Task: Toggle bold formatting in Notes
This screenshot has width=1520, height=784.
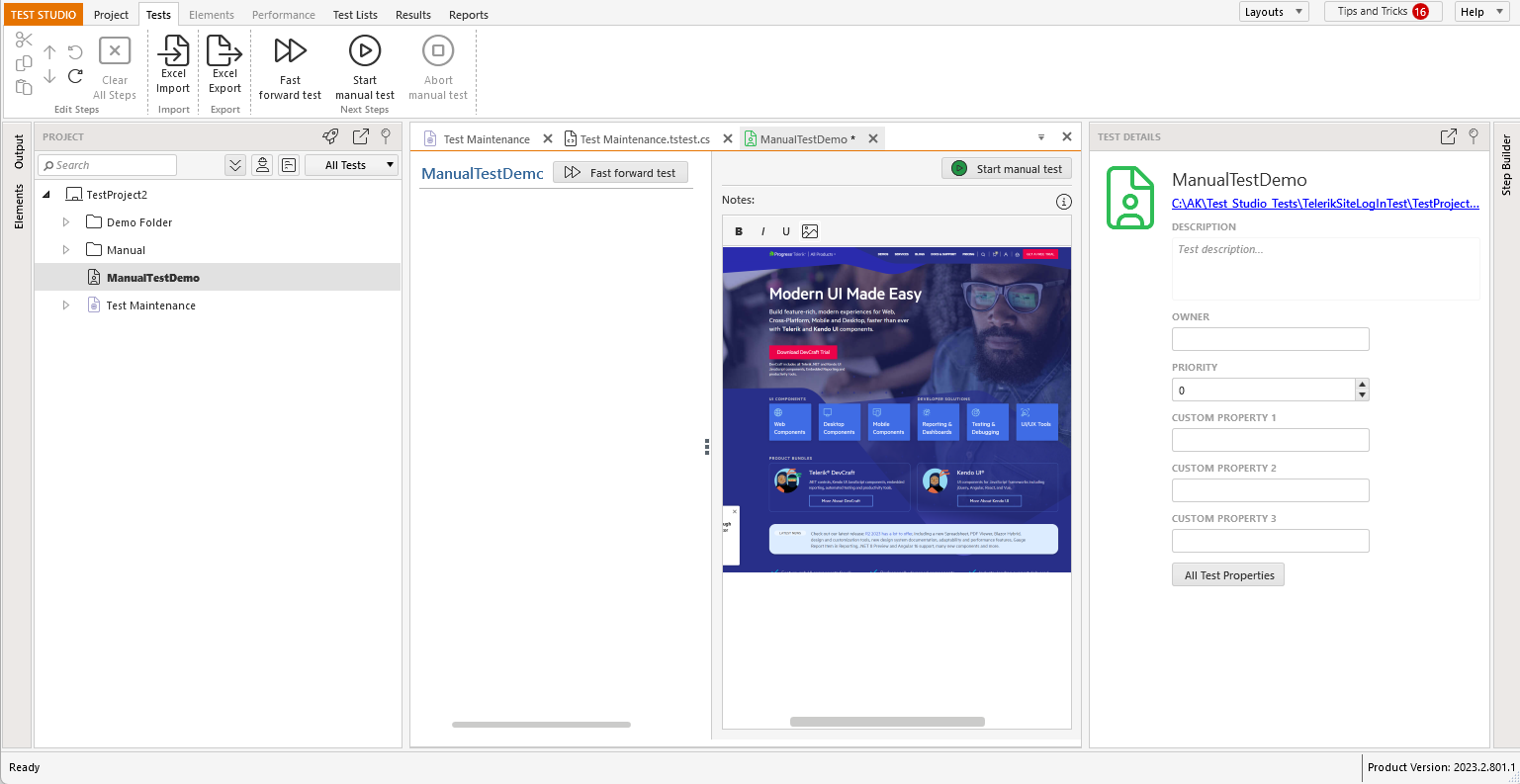Action: [x=739, y=231]
